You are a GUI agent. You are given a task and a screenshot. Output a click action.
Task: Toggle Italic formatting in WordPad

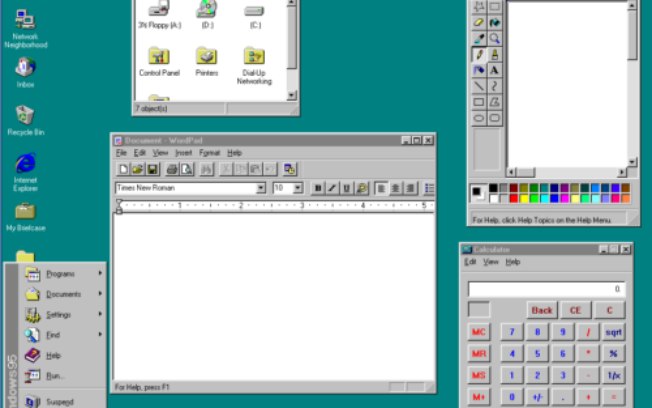click(332, 188)
